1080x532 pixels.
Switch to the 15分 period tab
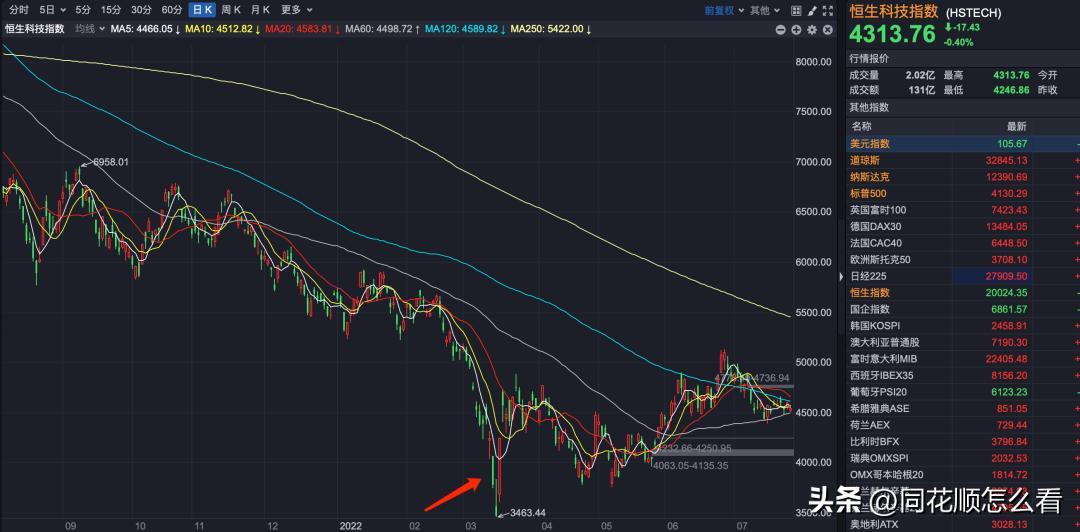point(110,10)
